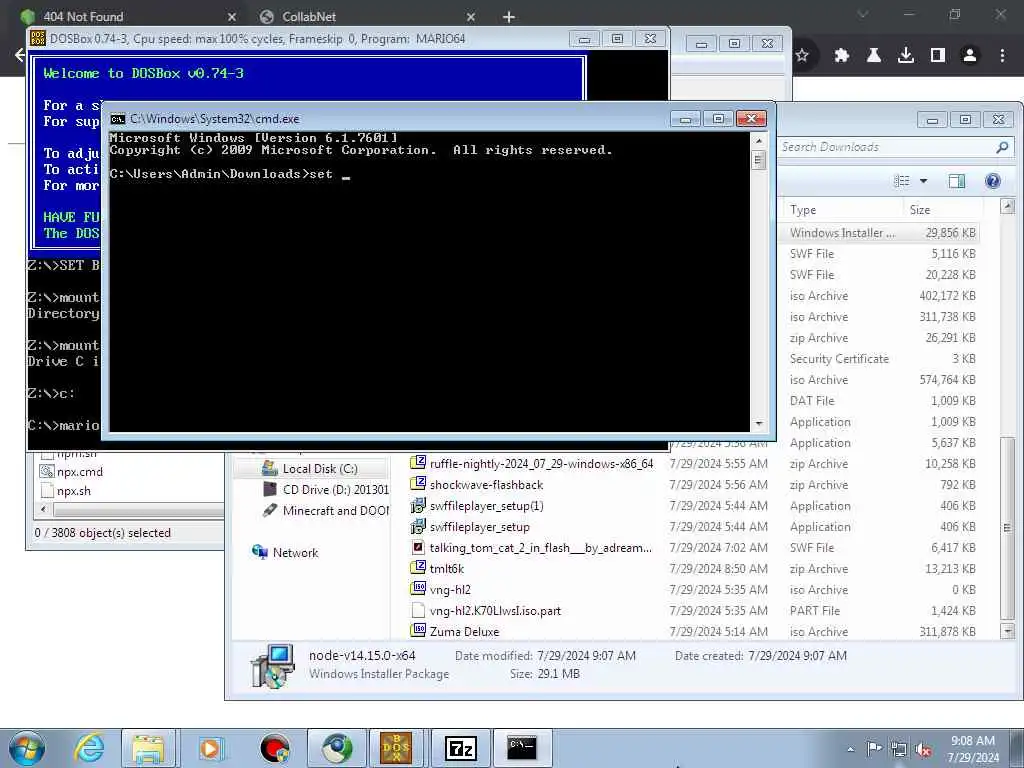Screen dimensions: 1024x768
Task: Open Windows Explorer from the taskbar
Action: click(149, 748)
